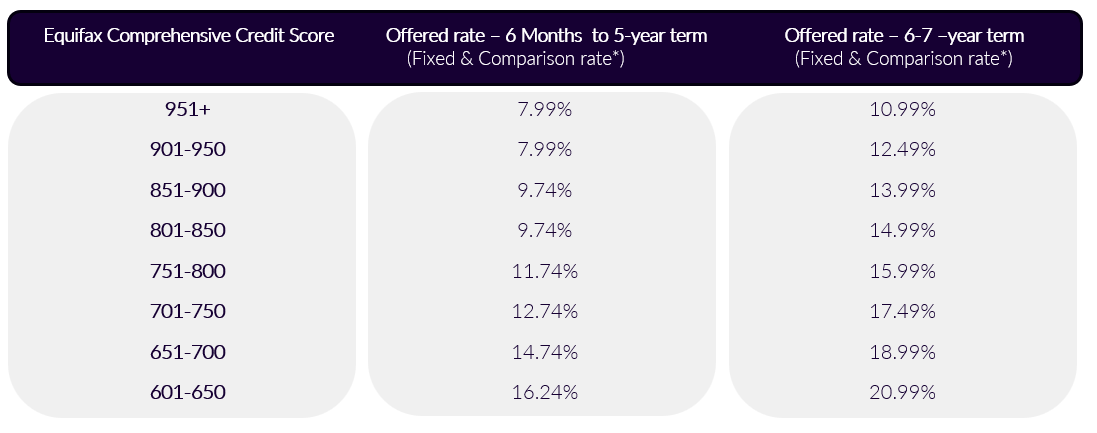Click the 601-650 credit score band
Screen dimensions: 1097x433
pos(188,392)
